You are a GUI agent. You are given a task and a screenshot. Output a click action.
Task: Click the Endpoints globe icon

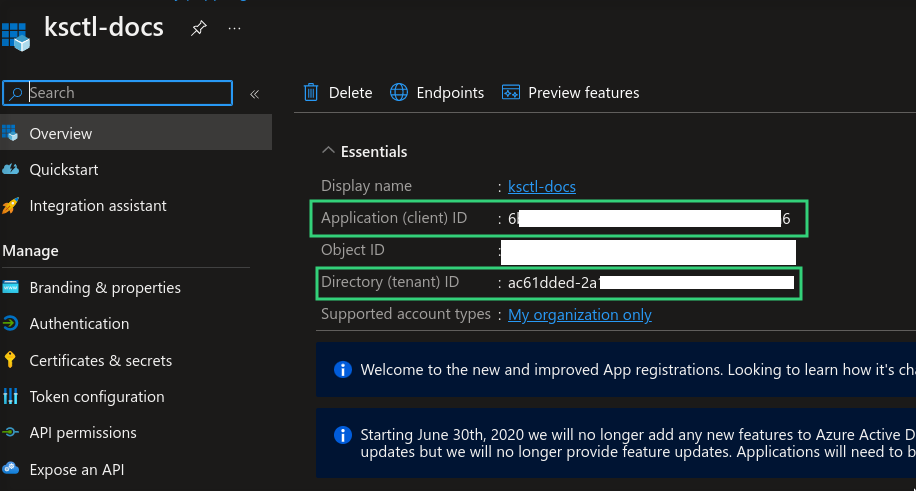coord(399,92)
